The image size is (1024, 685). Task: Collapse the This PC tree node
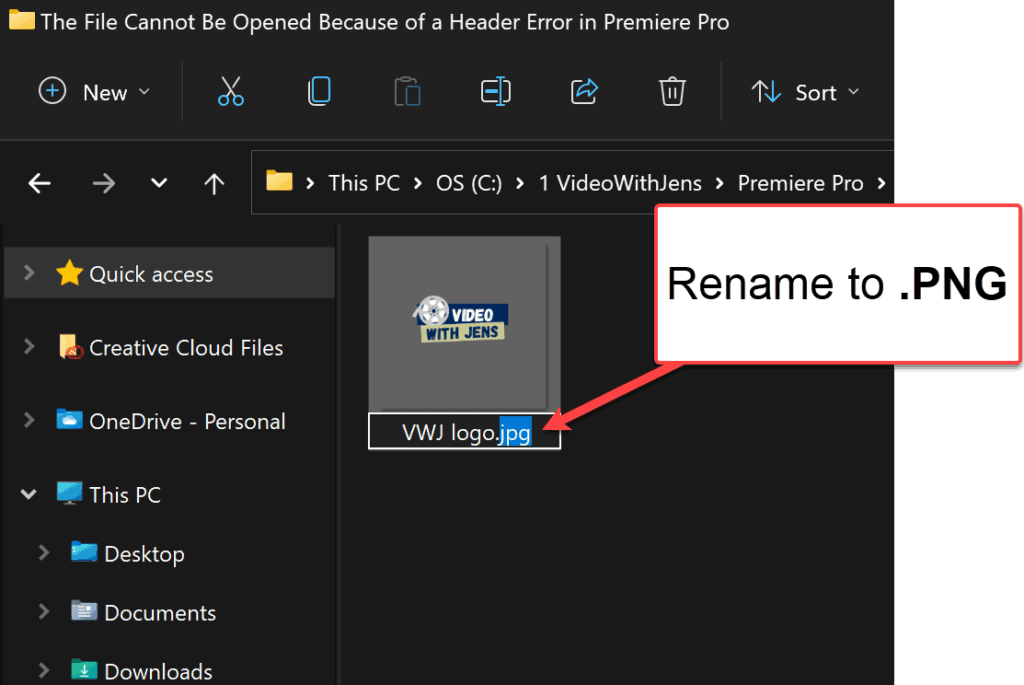(x=29, y=494)
